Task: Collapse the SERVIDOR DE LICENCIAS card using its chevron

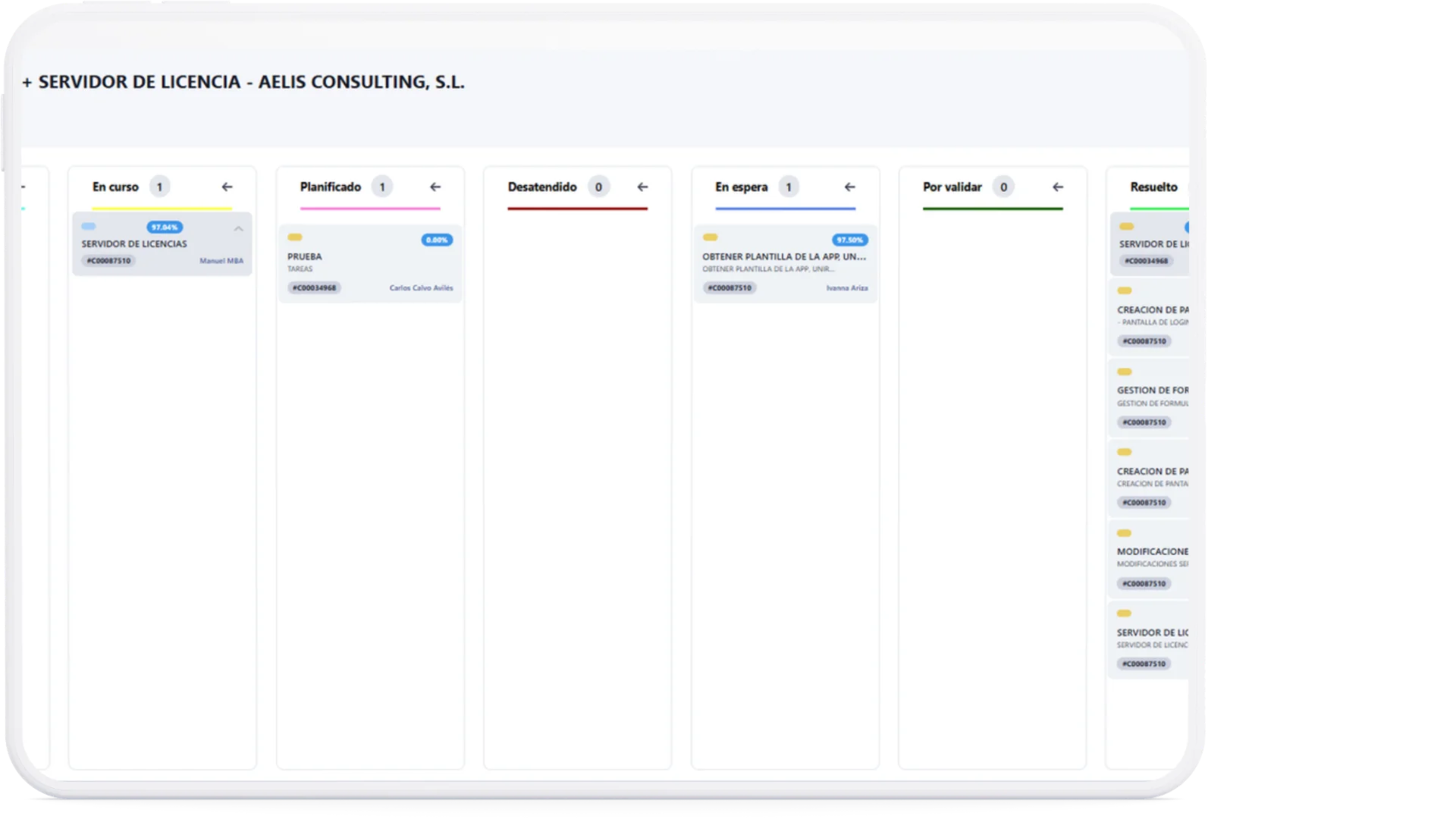Action: coord(239,228)
